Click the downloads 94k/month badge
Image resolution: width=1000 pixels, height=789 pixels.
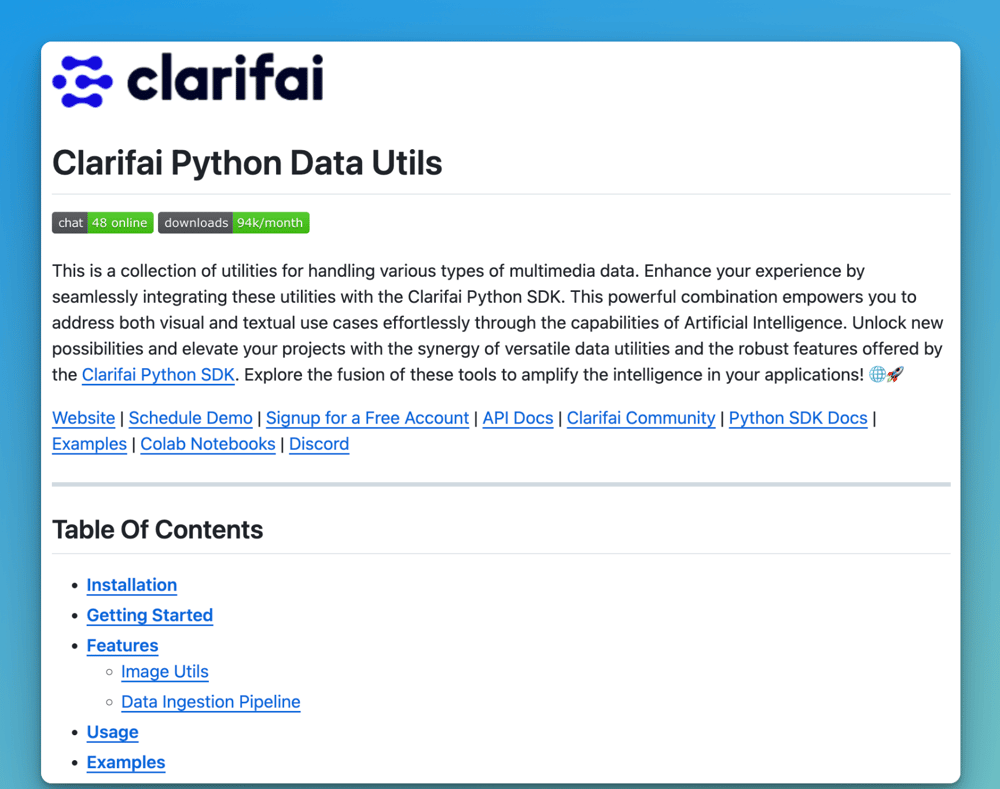tap(233, 223)
